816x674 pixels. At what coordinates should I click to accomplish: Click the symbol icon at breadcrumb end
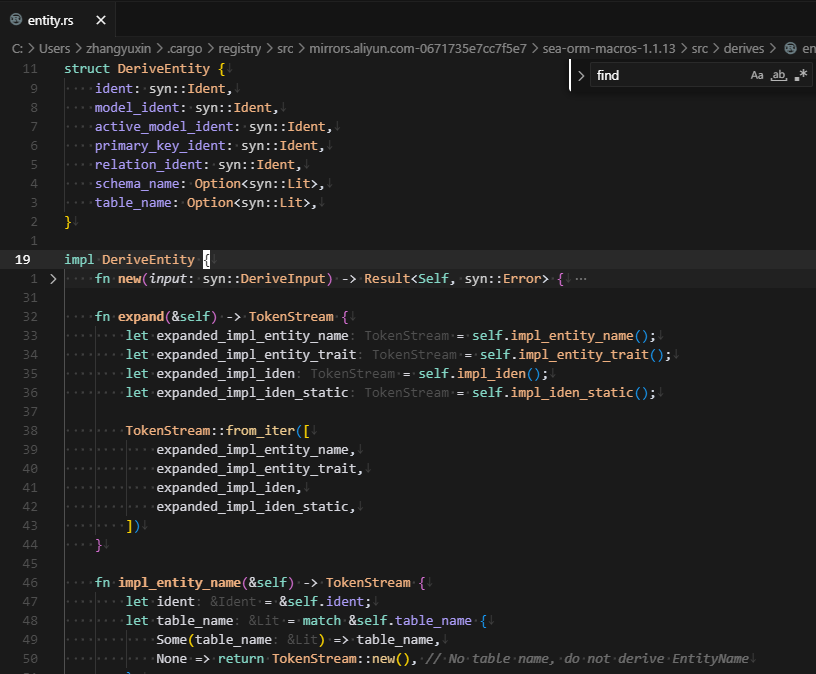791,48
